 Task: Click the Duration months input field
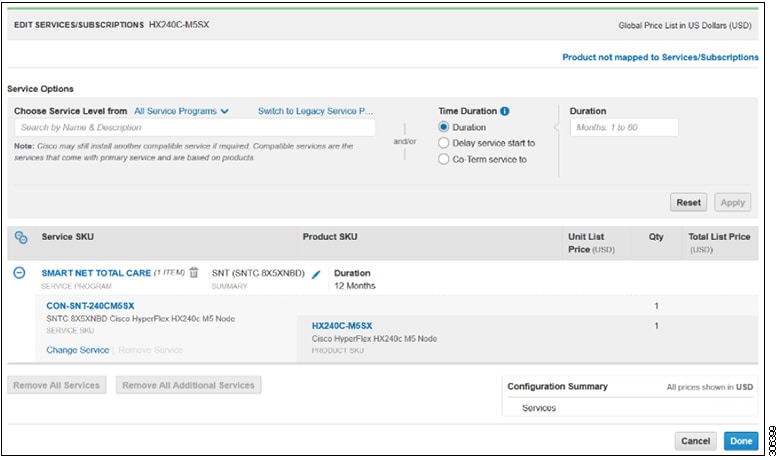(624, 127)
